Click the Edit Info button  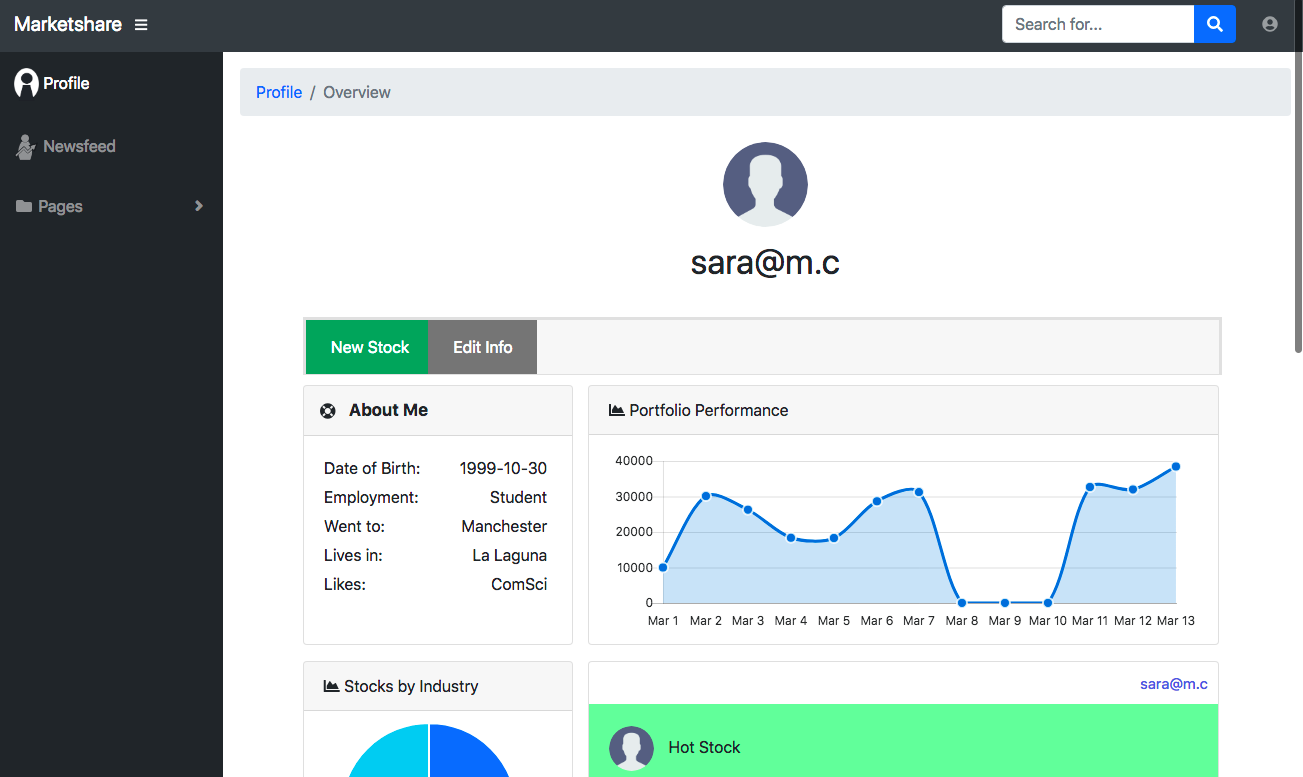point(482,347)
